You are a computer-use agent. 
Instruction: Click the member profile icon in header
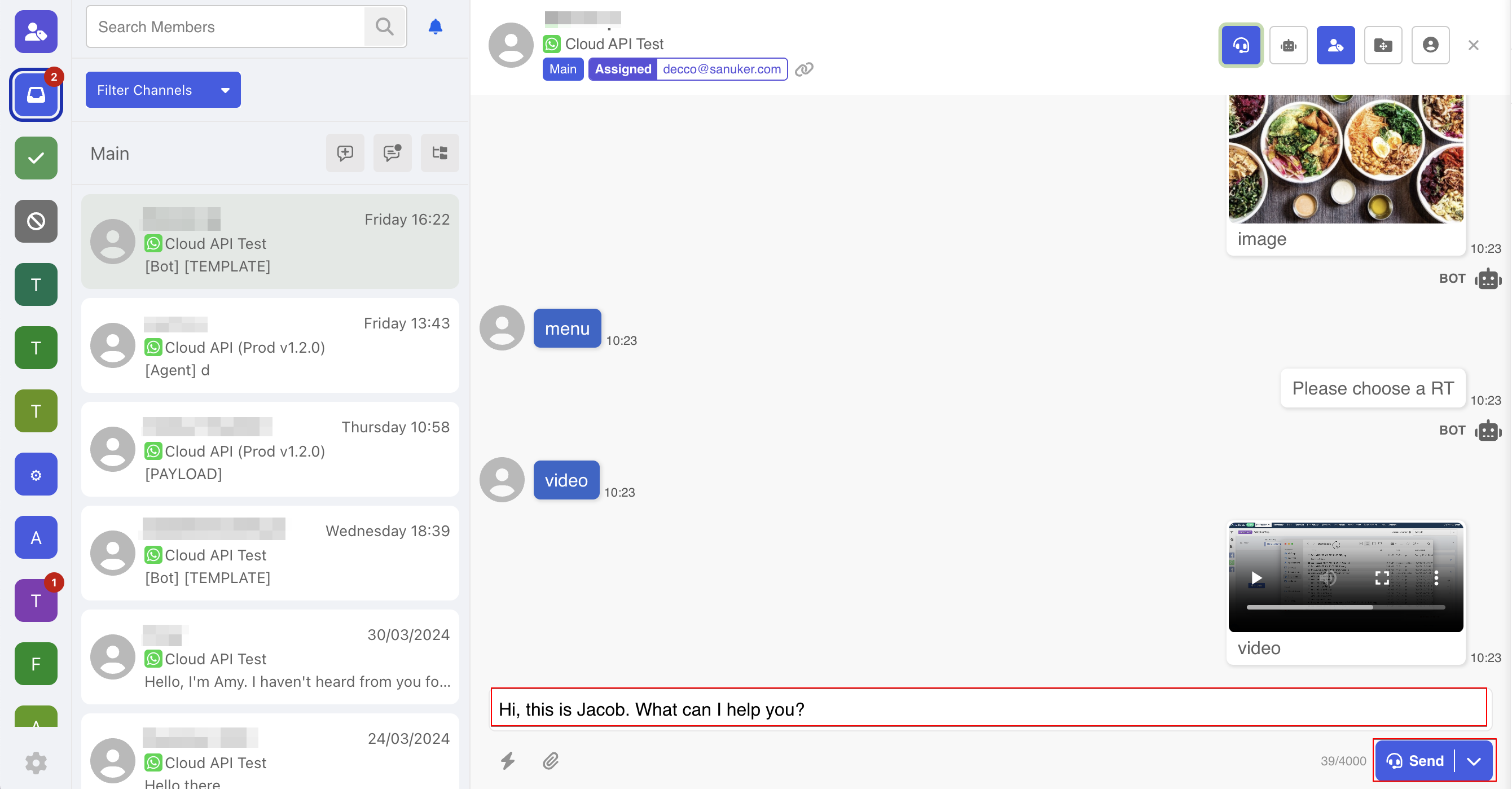pos(1430,45)
